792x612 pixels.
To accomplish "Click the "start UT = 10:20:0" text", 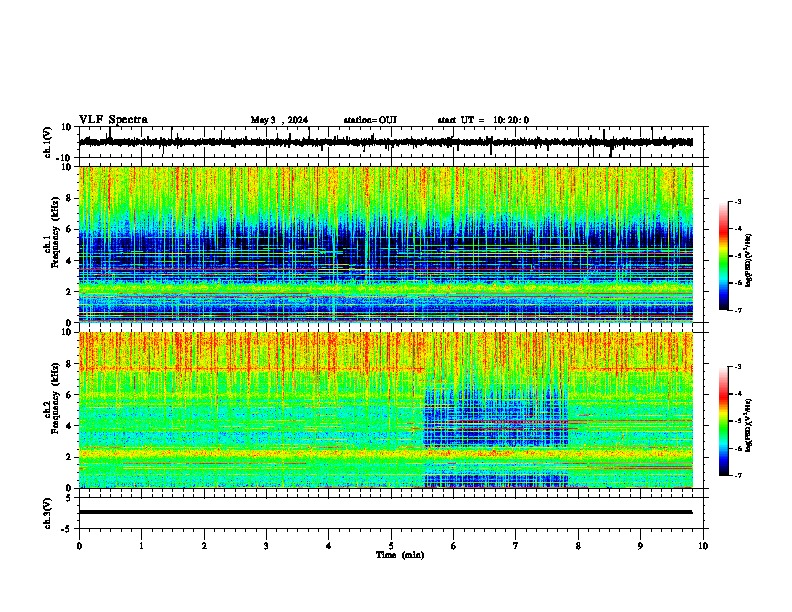I will [x=483, y=120].
